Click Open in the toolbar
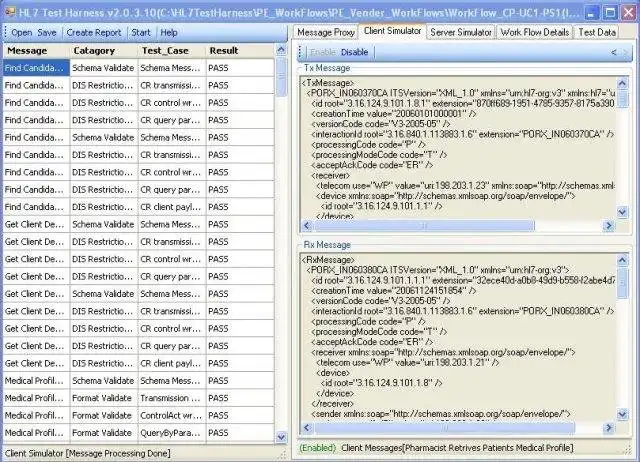The height and width of the screenshot is (462, 640). click(x=21, y=33)
